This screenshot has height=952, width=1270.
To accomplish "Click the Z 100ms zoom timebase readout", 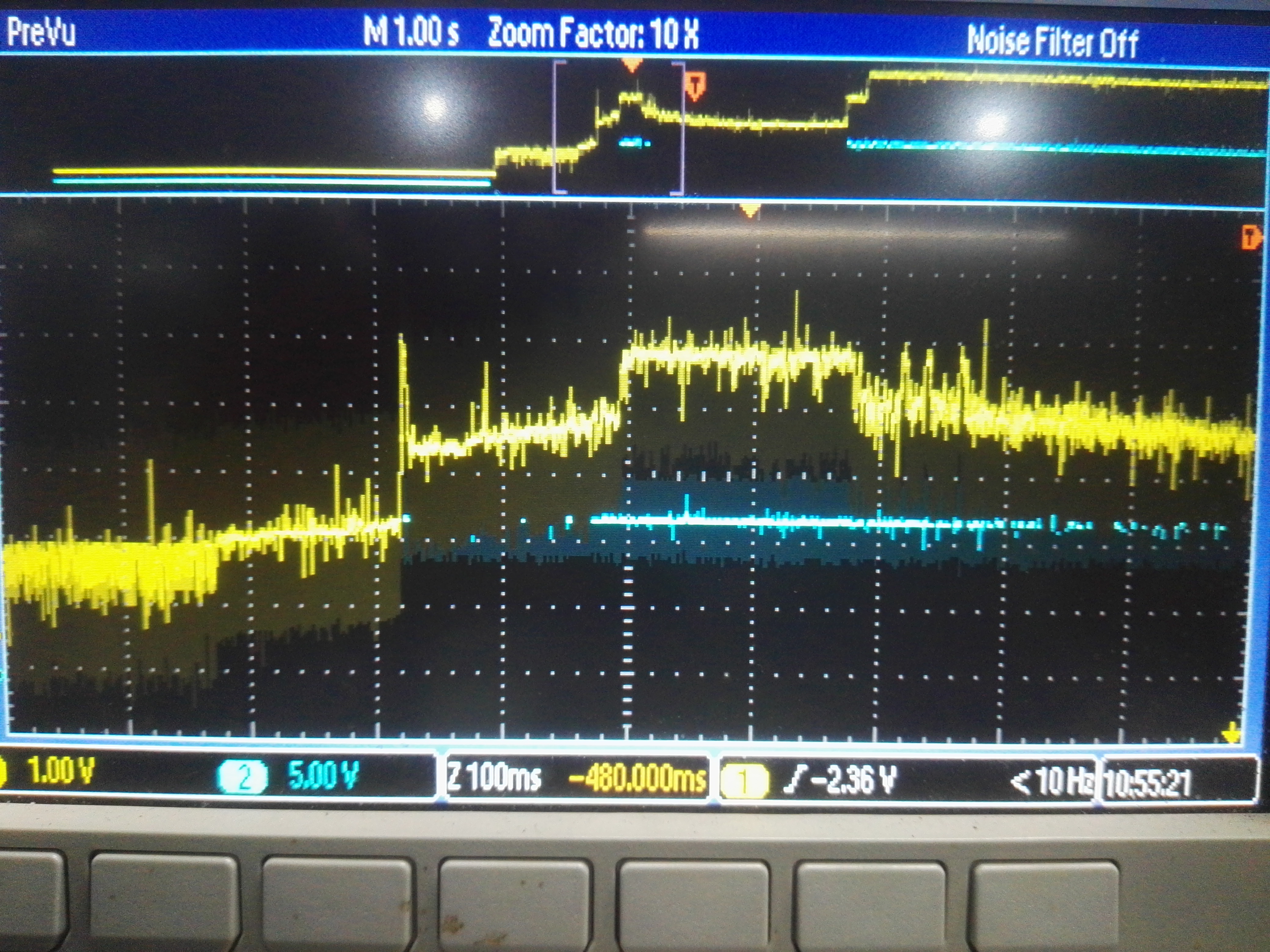I will point(494,777).
